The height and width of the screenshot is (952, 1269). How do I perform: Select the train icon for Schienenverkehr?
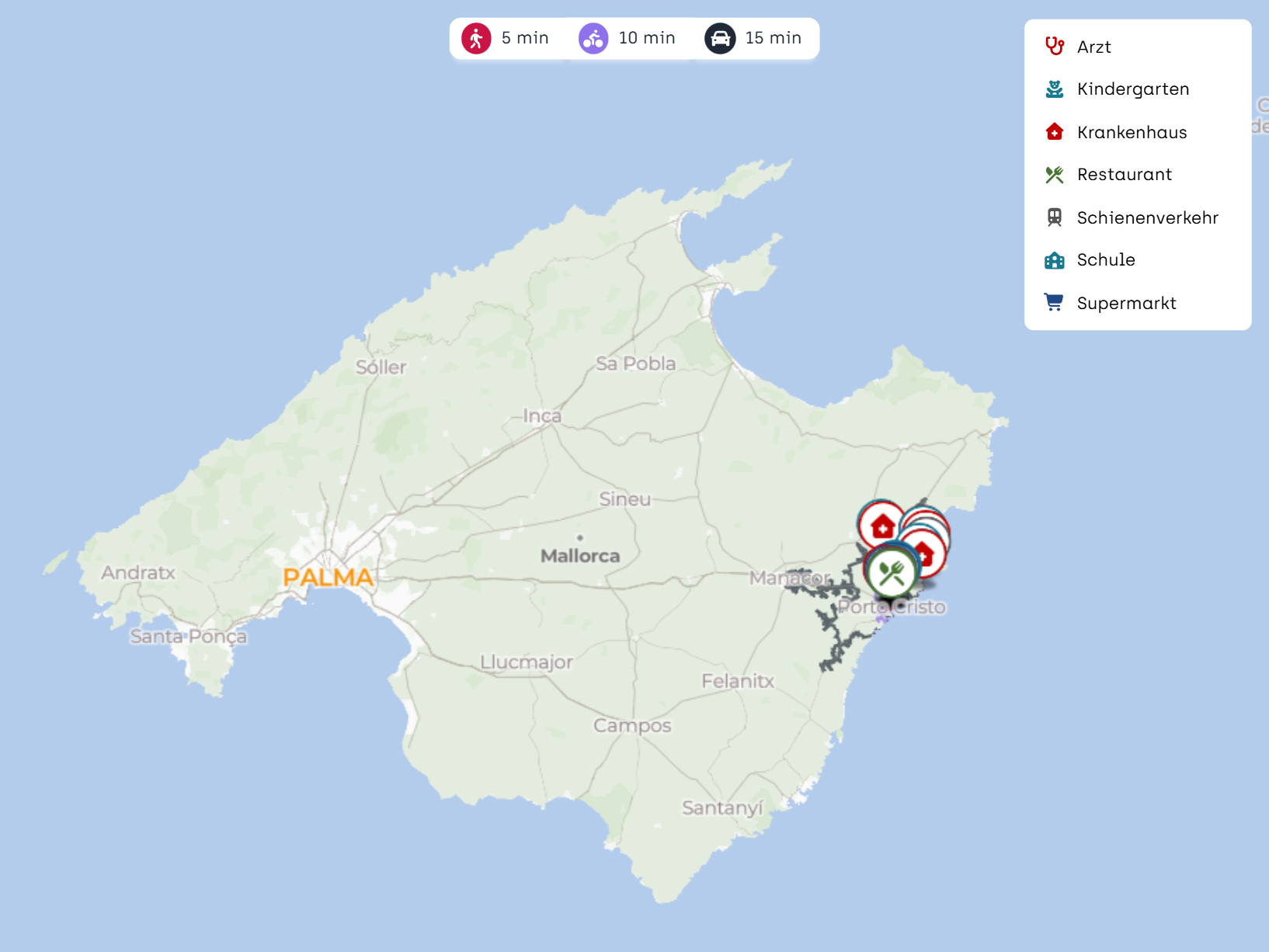pyautogui.click(x=1054, y=217)
